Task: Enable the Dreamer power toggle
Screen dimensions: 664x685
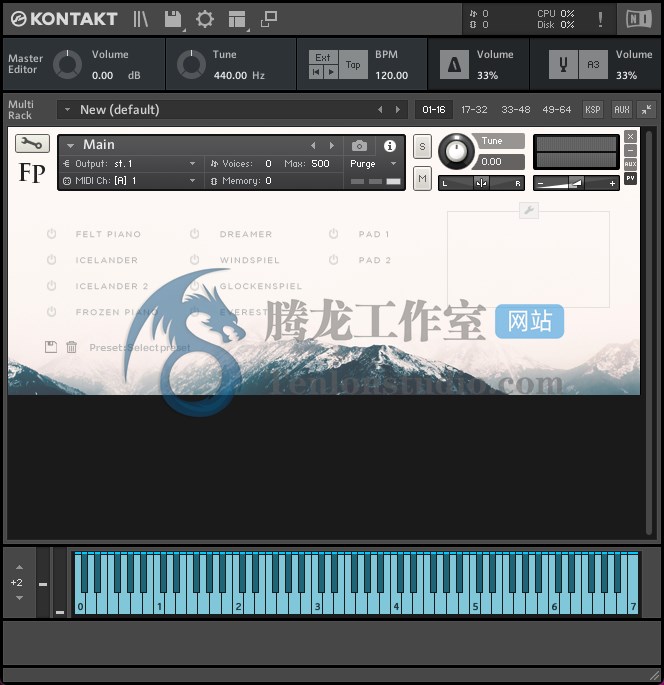Action: click(195, 234)
